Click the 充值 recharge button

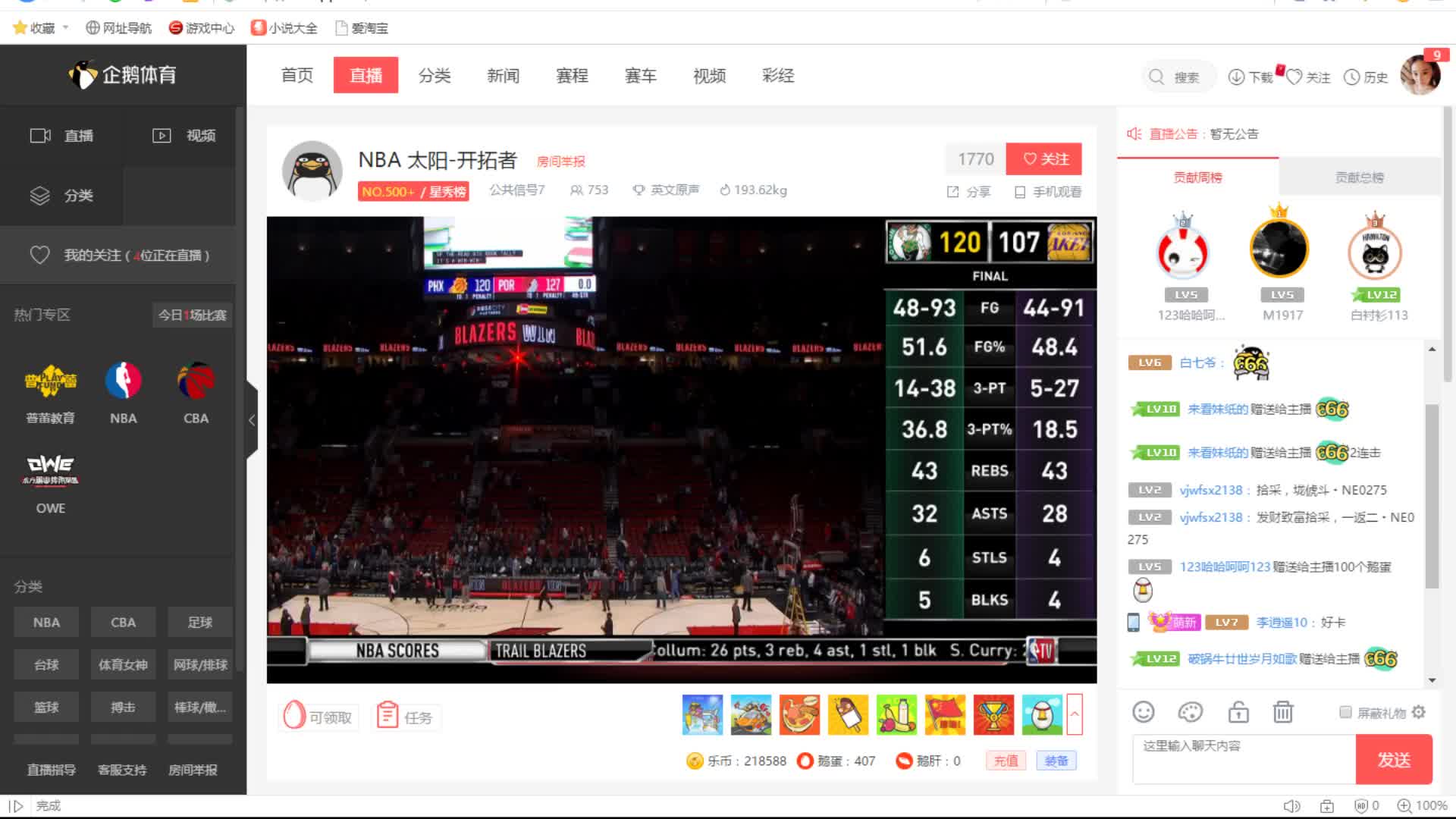(x=1006, y=761)
